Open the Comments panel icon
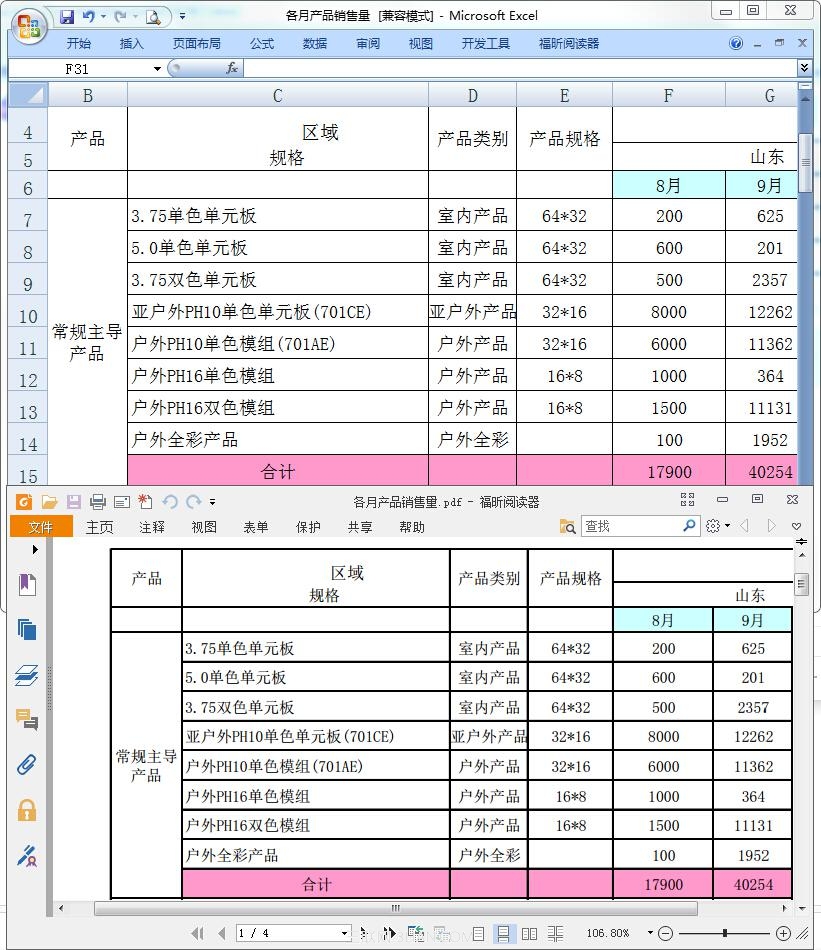The height and width of the screenshot is (950, 821). (26, 720)
